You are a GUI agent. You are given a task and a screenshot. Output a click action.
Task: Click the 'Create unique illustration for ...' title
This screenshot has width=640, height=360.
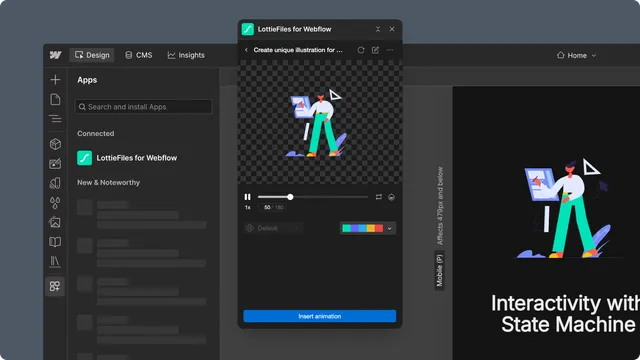click(x=298, y=50)
